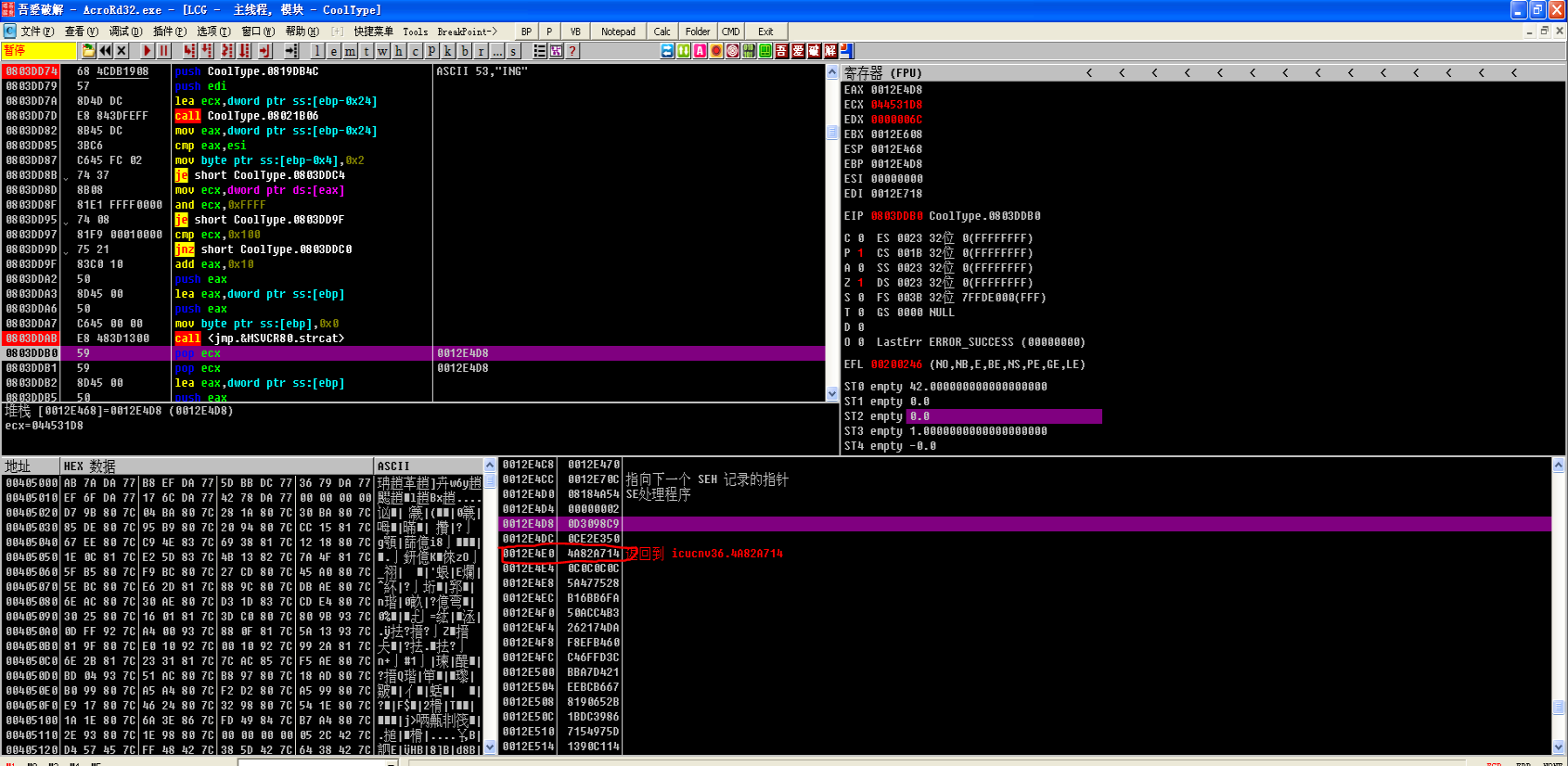Screen dimensions: 1568x766
Task: Open the 文件(F) menu
Action: [37, 32]
